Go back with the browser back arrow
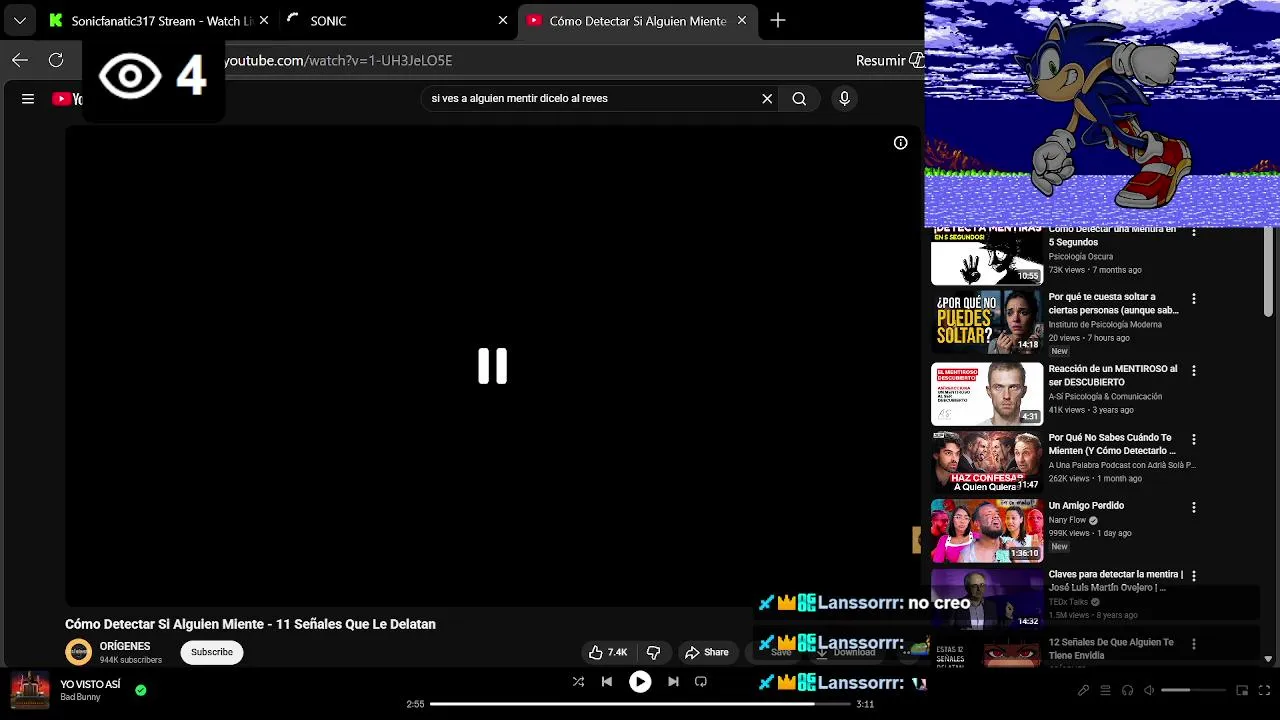This screenshot has width=1280, height=720. [x=20, y=60]
